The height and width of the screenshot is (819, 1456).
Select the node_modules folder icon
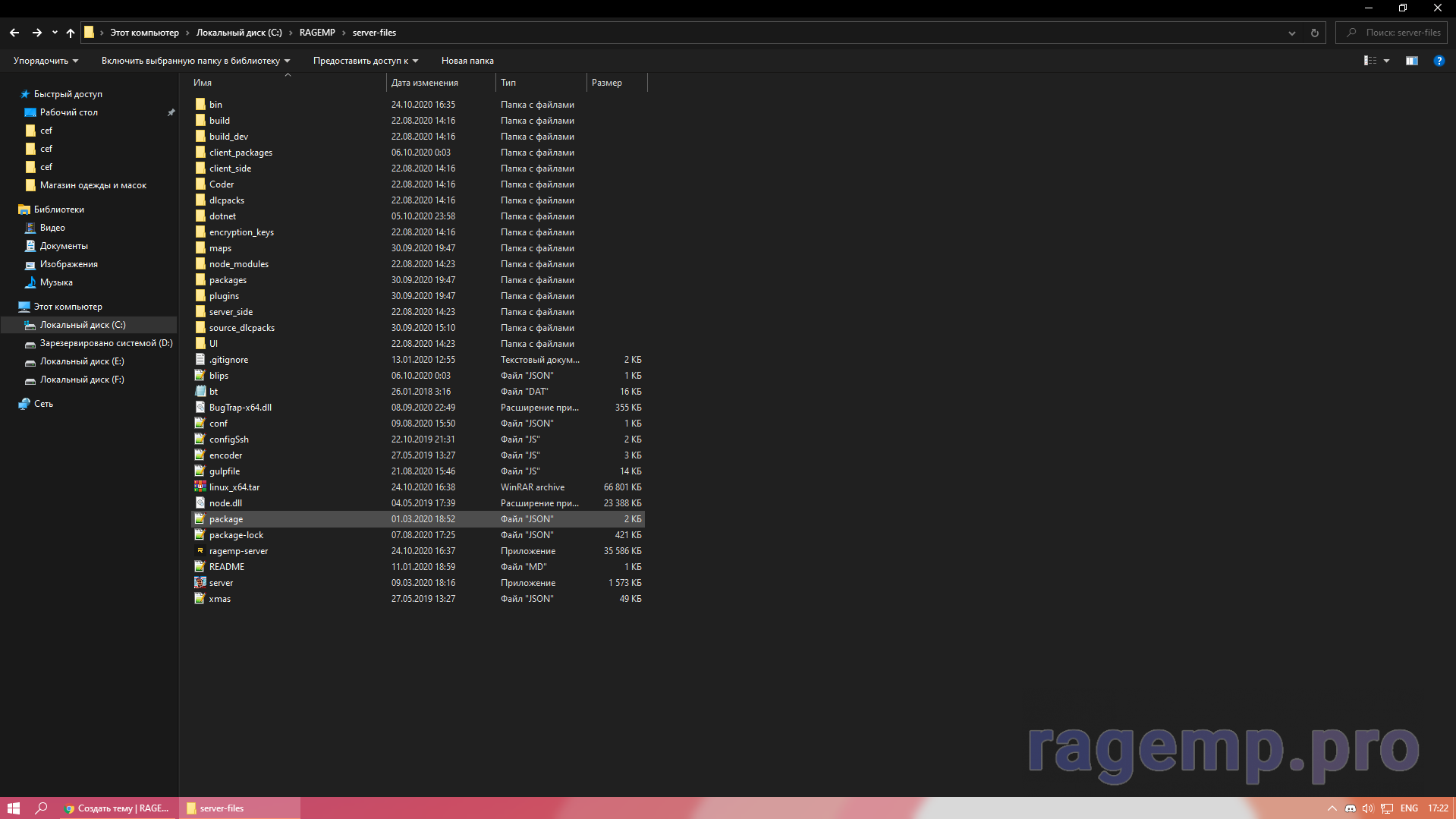[200, 264]
